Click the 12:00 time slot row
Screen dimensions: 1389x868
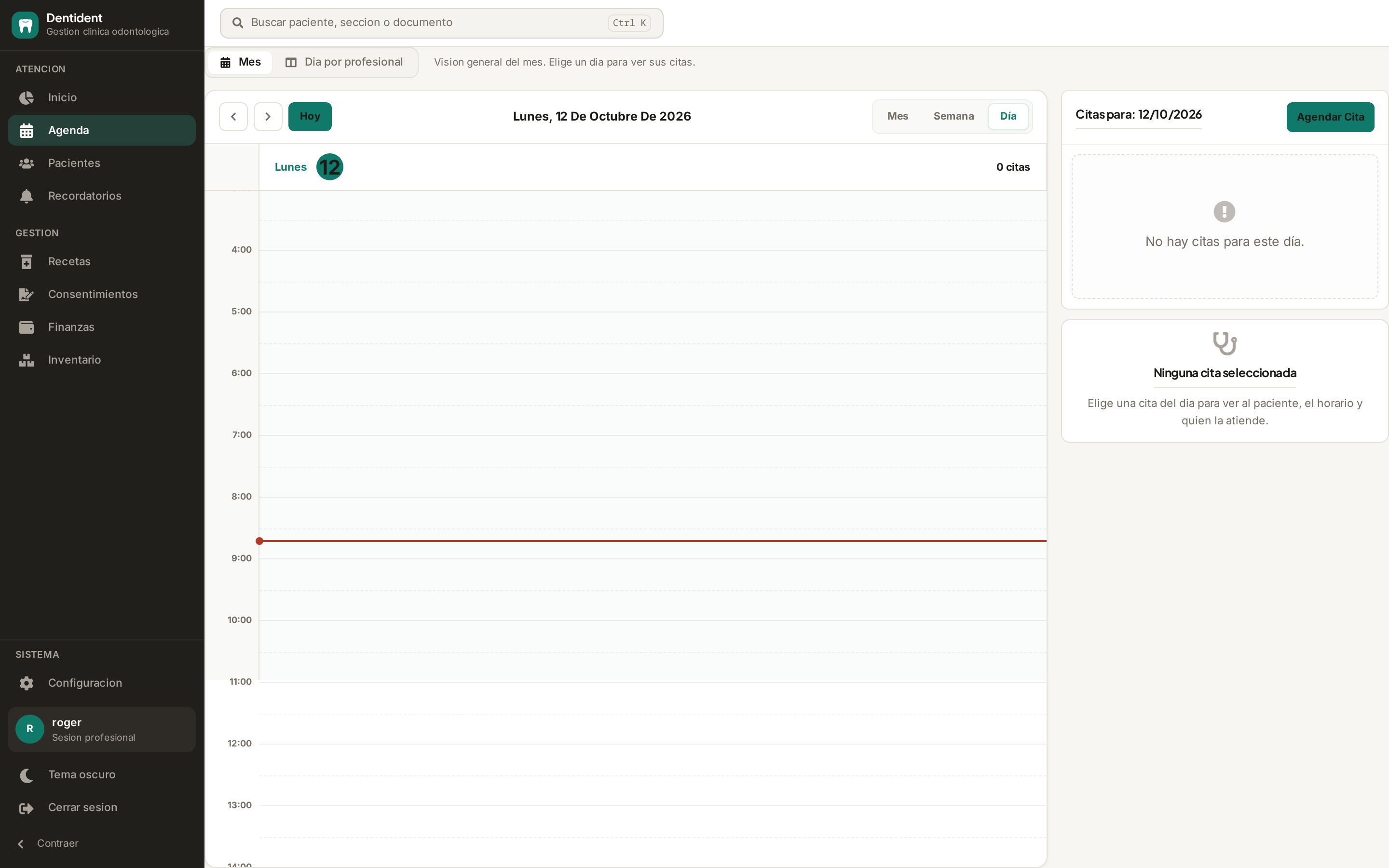click(x=653, y=775)
